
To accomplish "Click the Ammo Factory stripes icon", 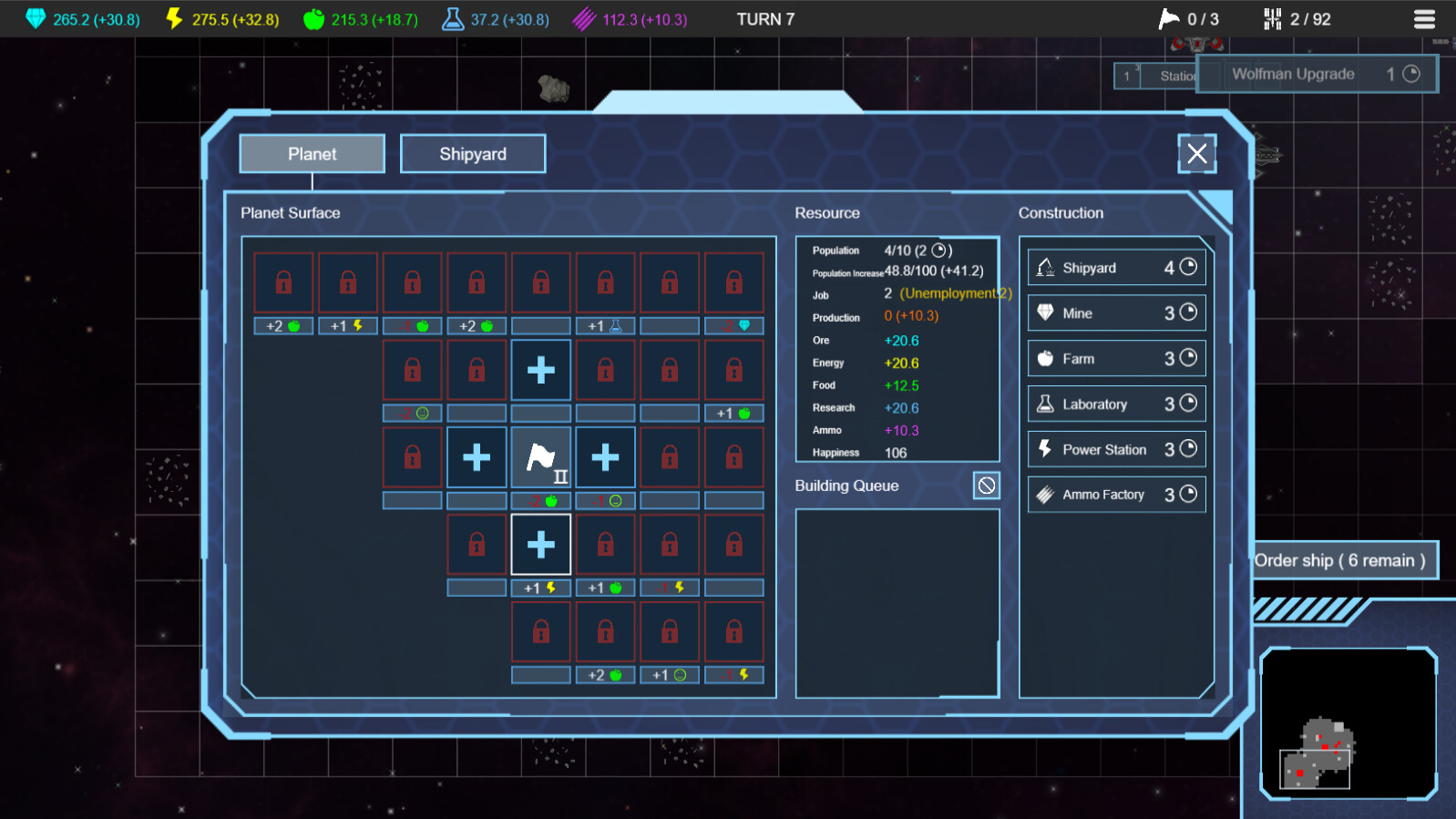I will point(1045,494).
